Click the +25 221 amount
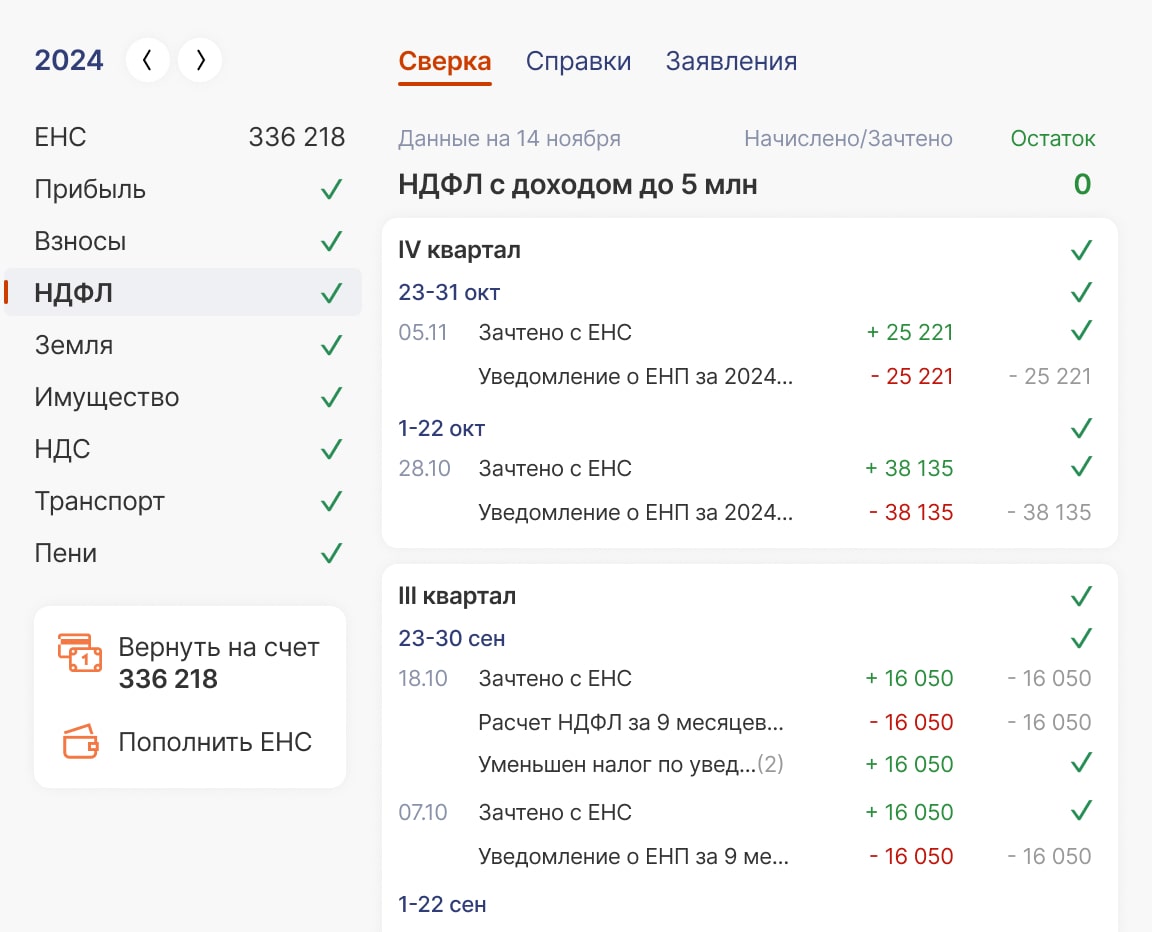The height and width of the screenshot is (932, 1152). point(910,333)
